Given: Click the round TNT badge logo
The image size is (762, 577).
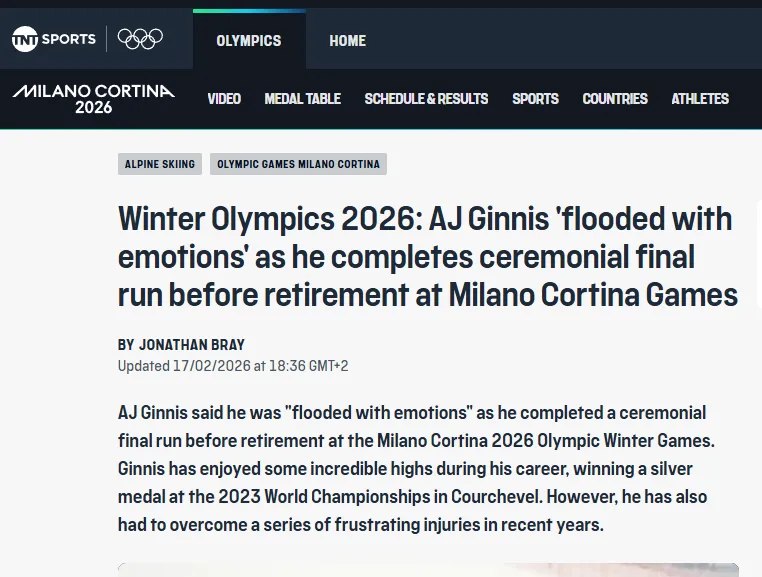Looking at the screenshot, I should pyautogui.click(x=25, y=39).
